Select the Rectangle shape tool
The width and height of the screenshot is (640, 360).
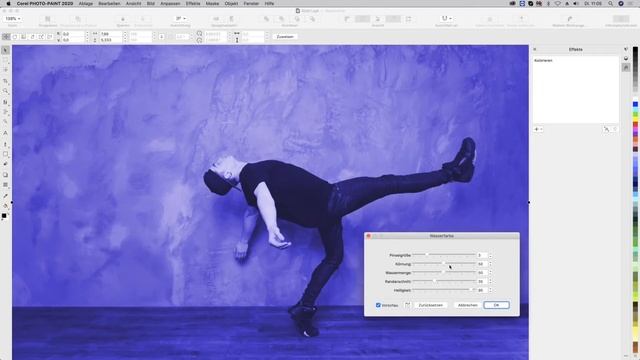[x=5, y=154]
